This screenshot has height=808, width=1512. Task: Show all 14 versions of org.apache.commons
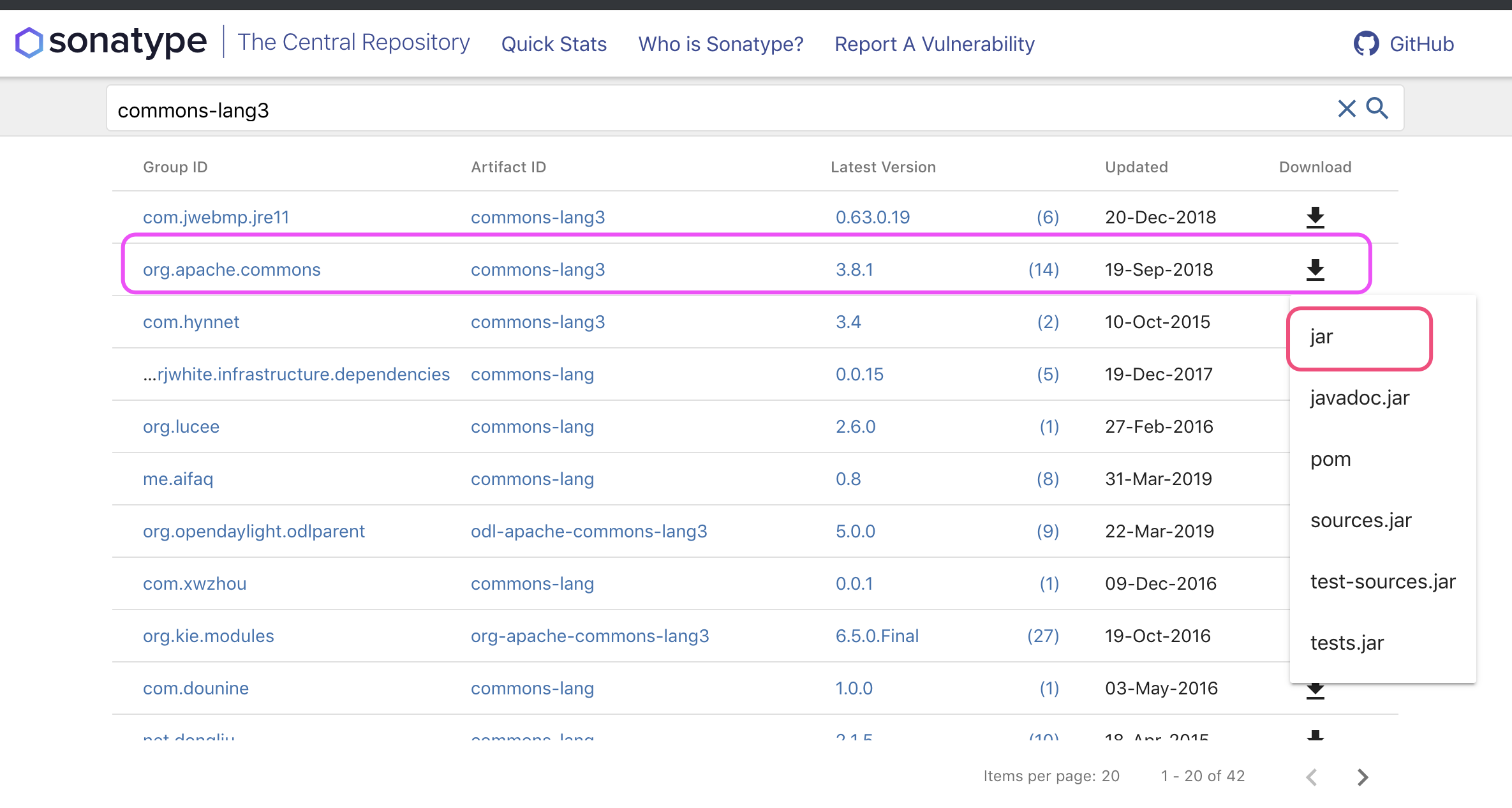[x=1043, y=270]
